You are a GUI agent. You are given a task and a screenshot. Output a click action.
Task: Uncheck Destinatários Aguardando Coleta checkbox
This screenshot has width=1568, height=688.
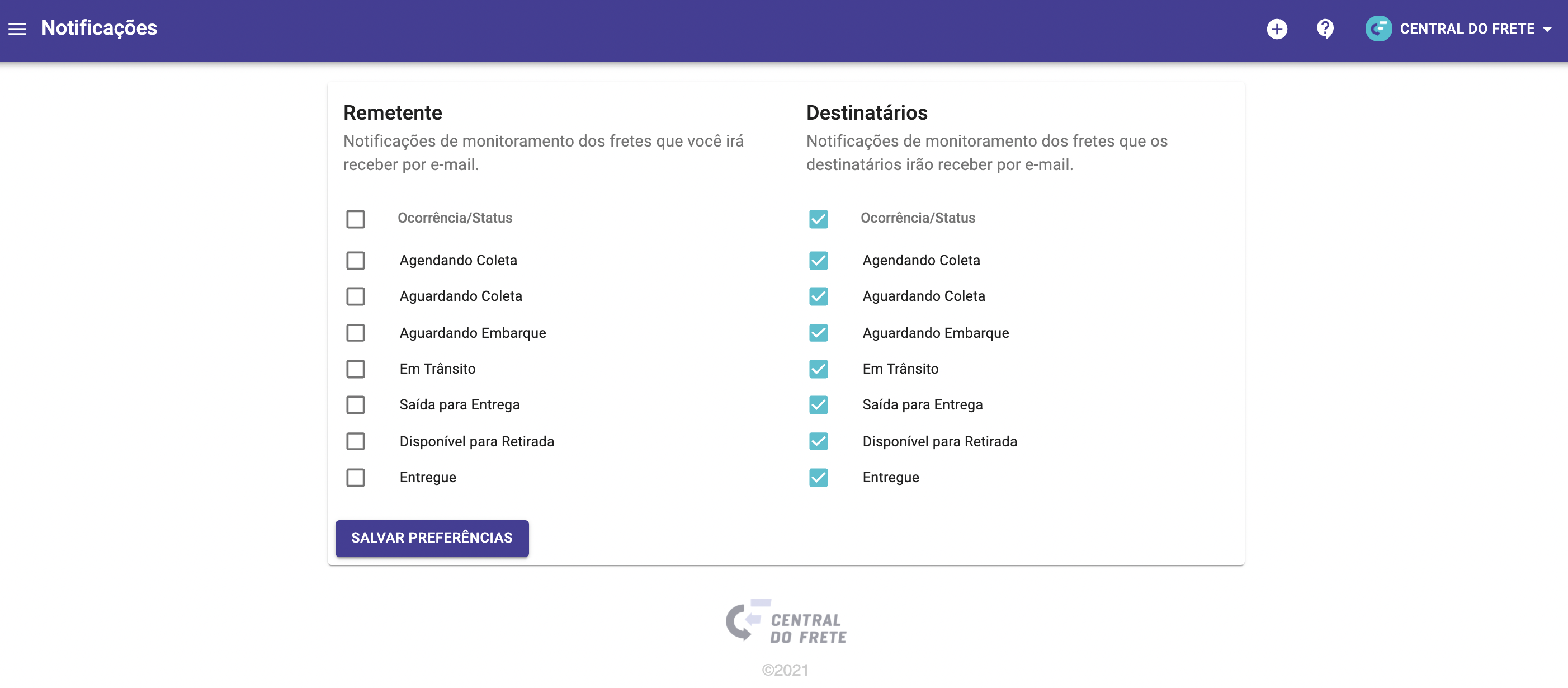click(818, 296)
